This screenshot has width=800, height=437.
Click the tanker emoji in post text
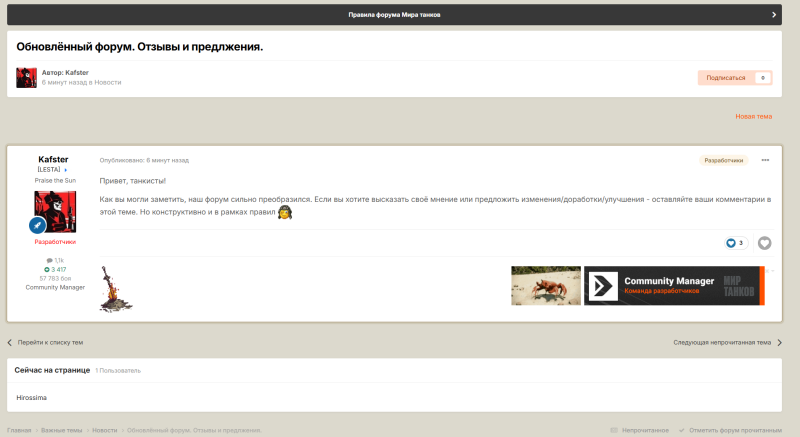(285, 212)
